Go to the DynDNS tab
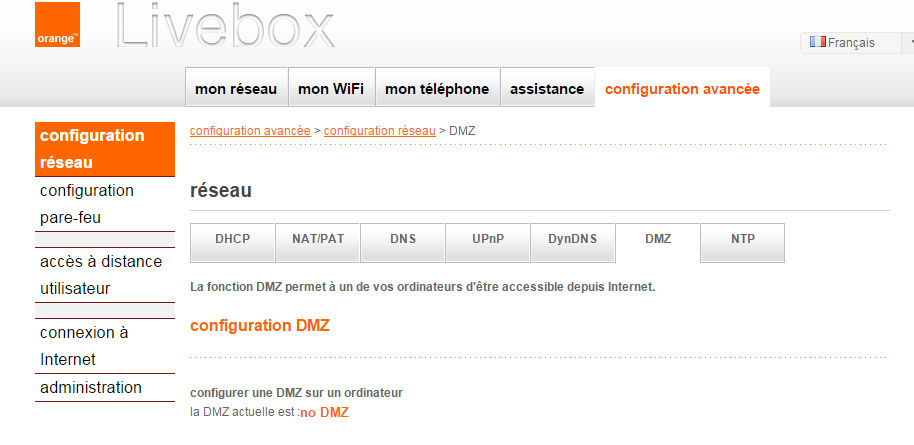Screen dimensions: 914x445 pyautogui.click(x=573, y=240)
